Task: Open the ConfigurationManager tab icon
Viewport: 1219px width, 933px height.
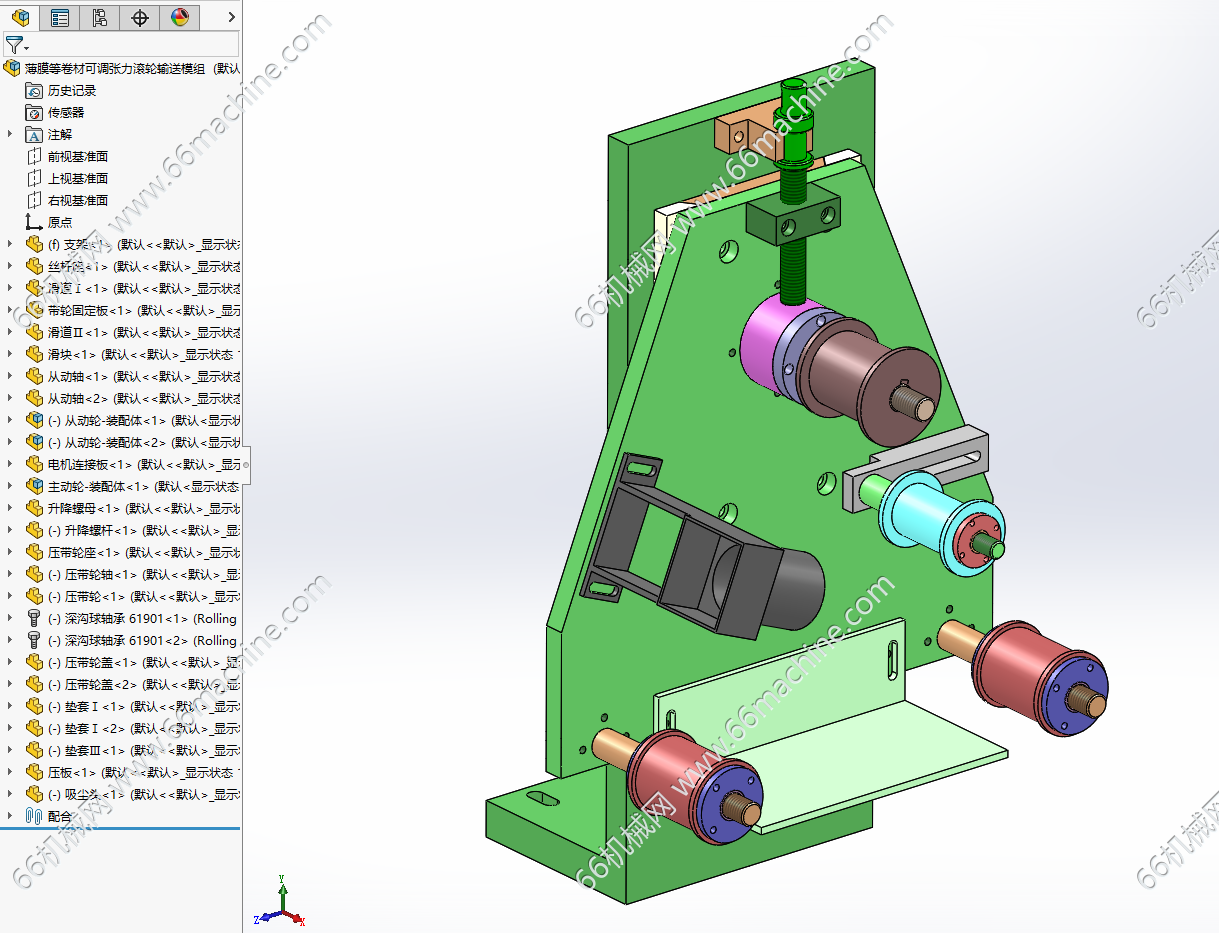Action: pyautogui.click(x=99, y=17)
